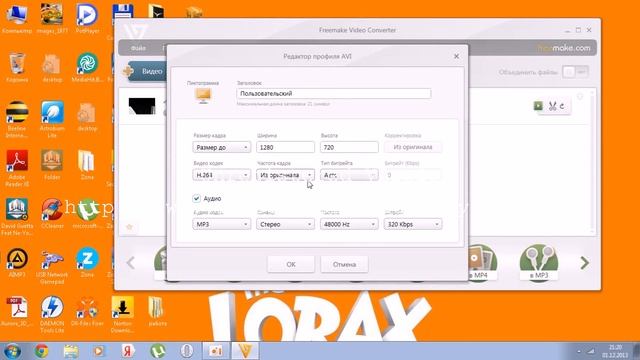The width and height of the screenshot is (640, 360).
Task: Click OK in the profile editor
Action: pos(291,264)
